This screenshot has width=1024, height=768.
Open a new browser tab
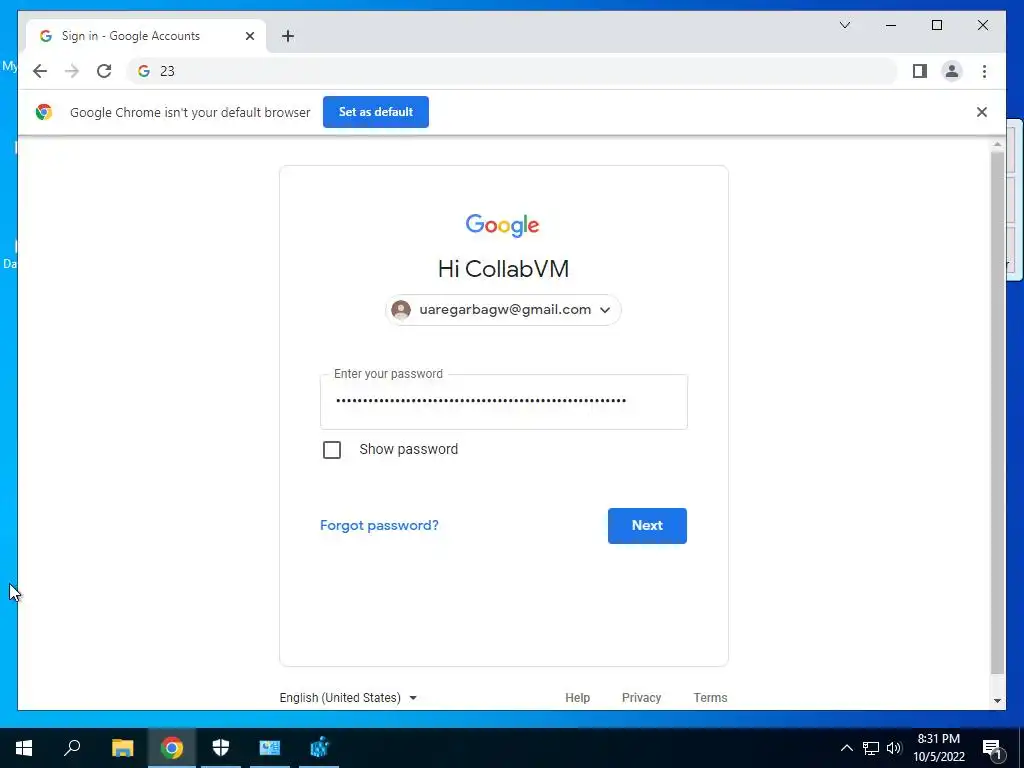click(x=288, y=36)
